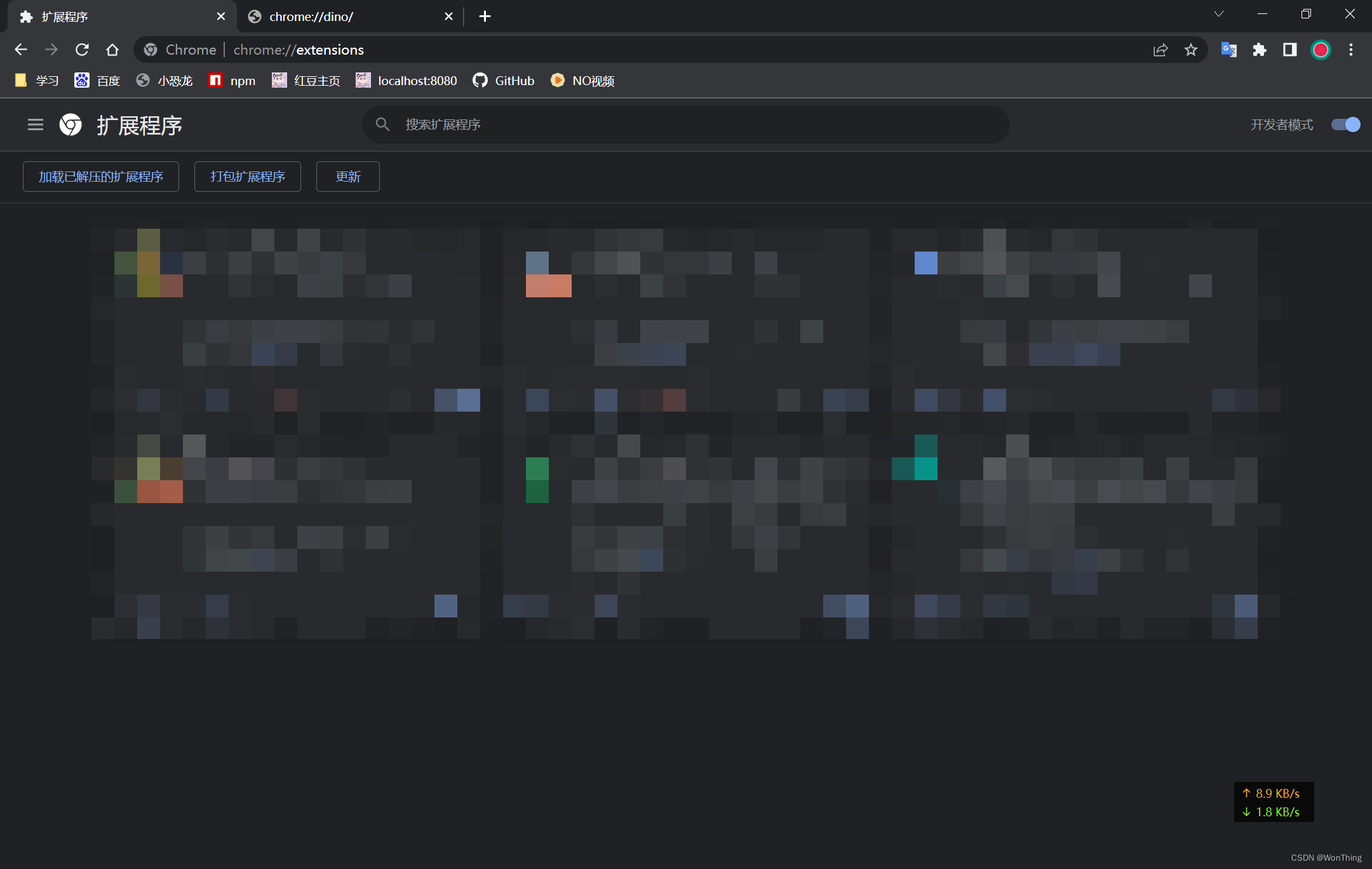This screenshot has height=869, width=1372.
Task: Switch to chrome://dino/ tab
Action: click(343, 17)
